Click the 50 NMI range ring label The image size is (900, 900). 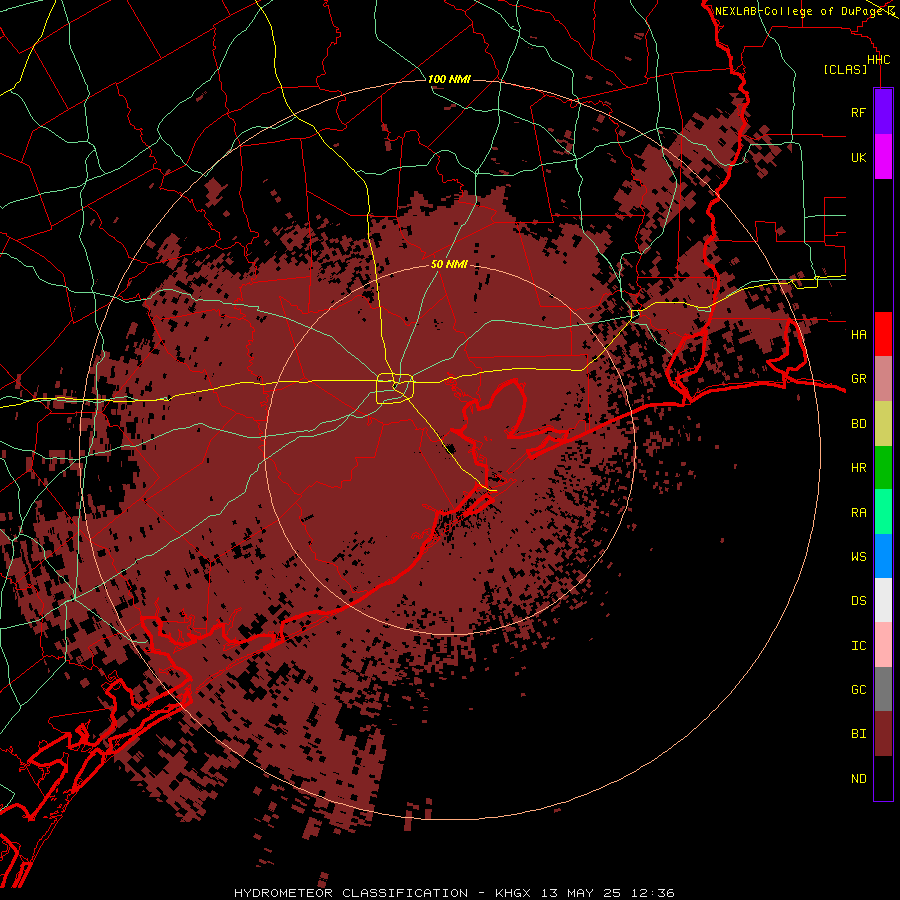[x=449, y=264]
